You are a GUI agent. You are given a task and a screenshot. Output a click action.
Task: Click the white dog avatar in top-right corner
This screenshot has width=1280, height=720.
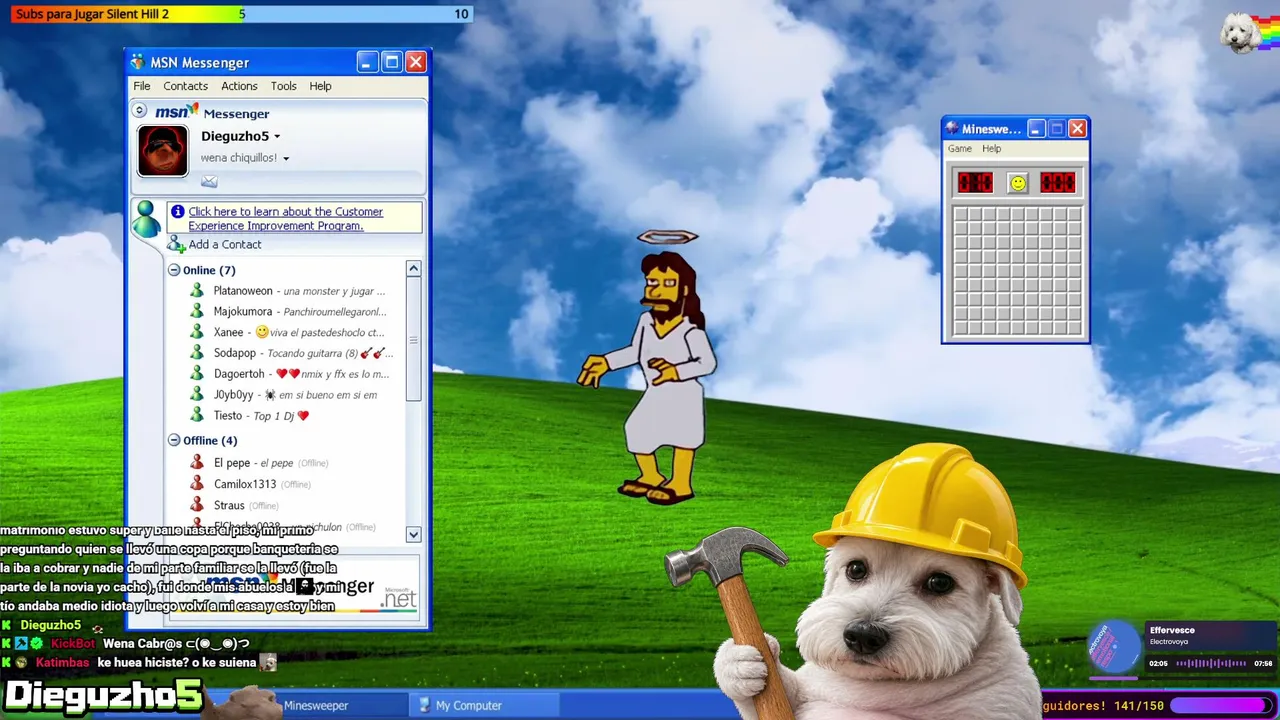[1242, 33]
